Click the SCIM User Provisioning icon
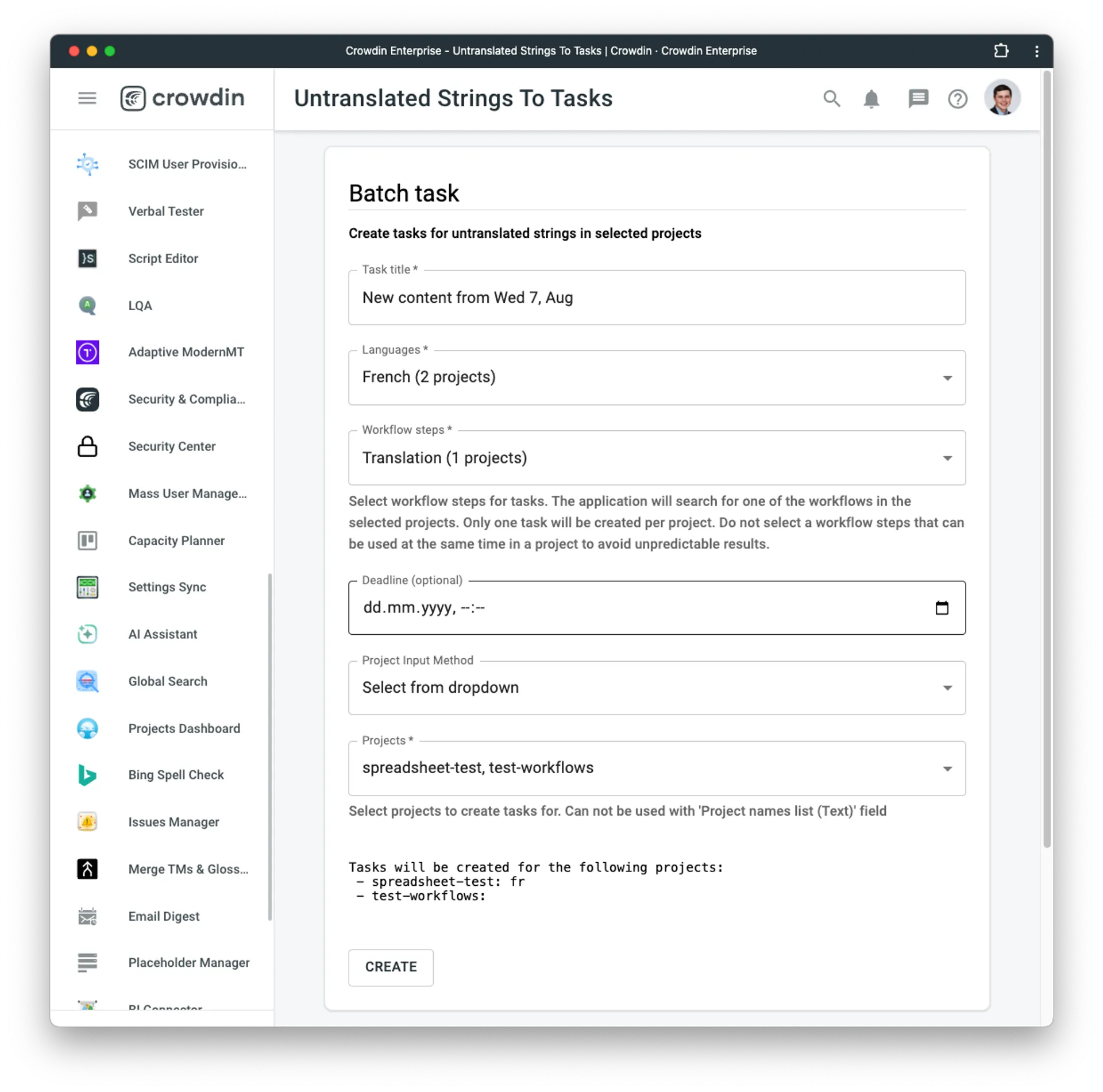This screenshot has width=1103, height=1092. coord(89,164)
